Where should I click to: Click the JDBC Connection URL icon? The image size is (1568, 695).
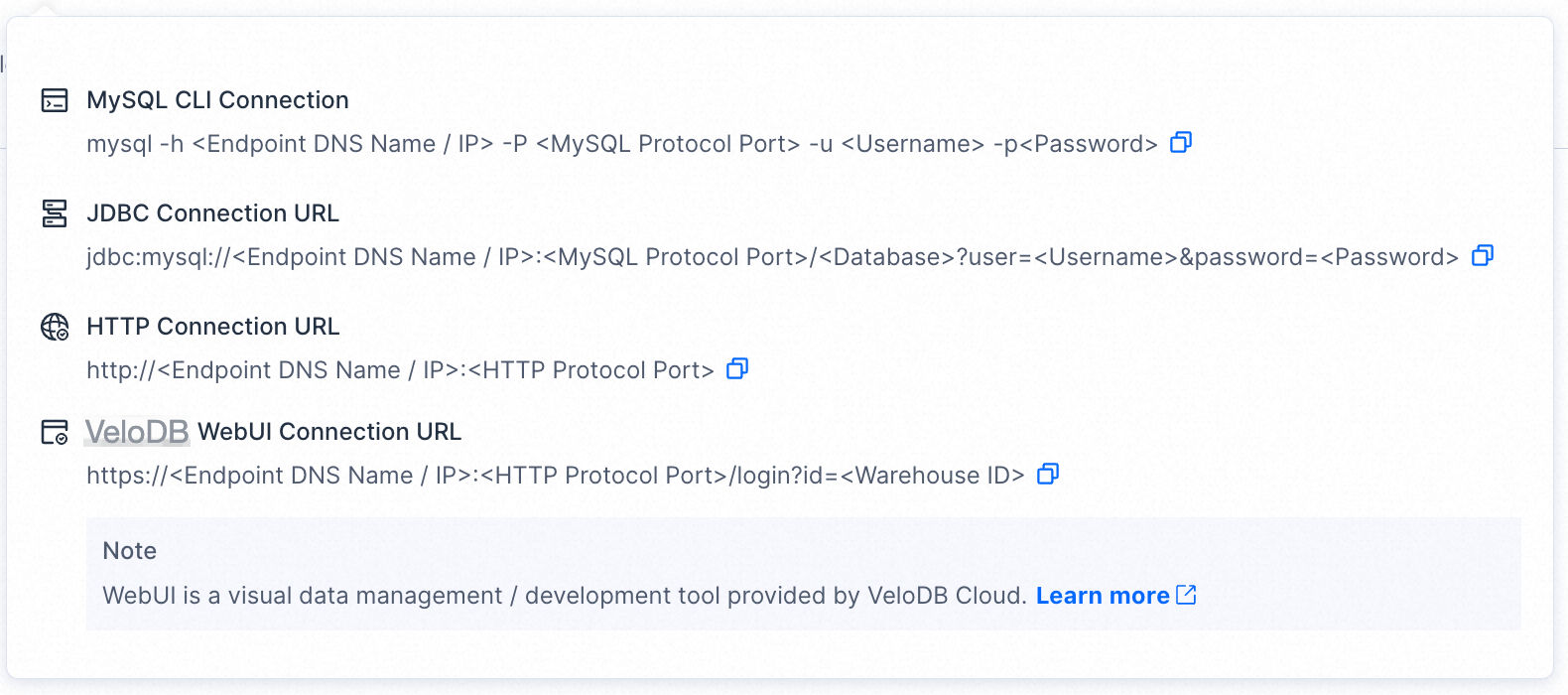click(x=55, y=213)
